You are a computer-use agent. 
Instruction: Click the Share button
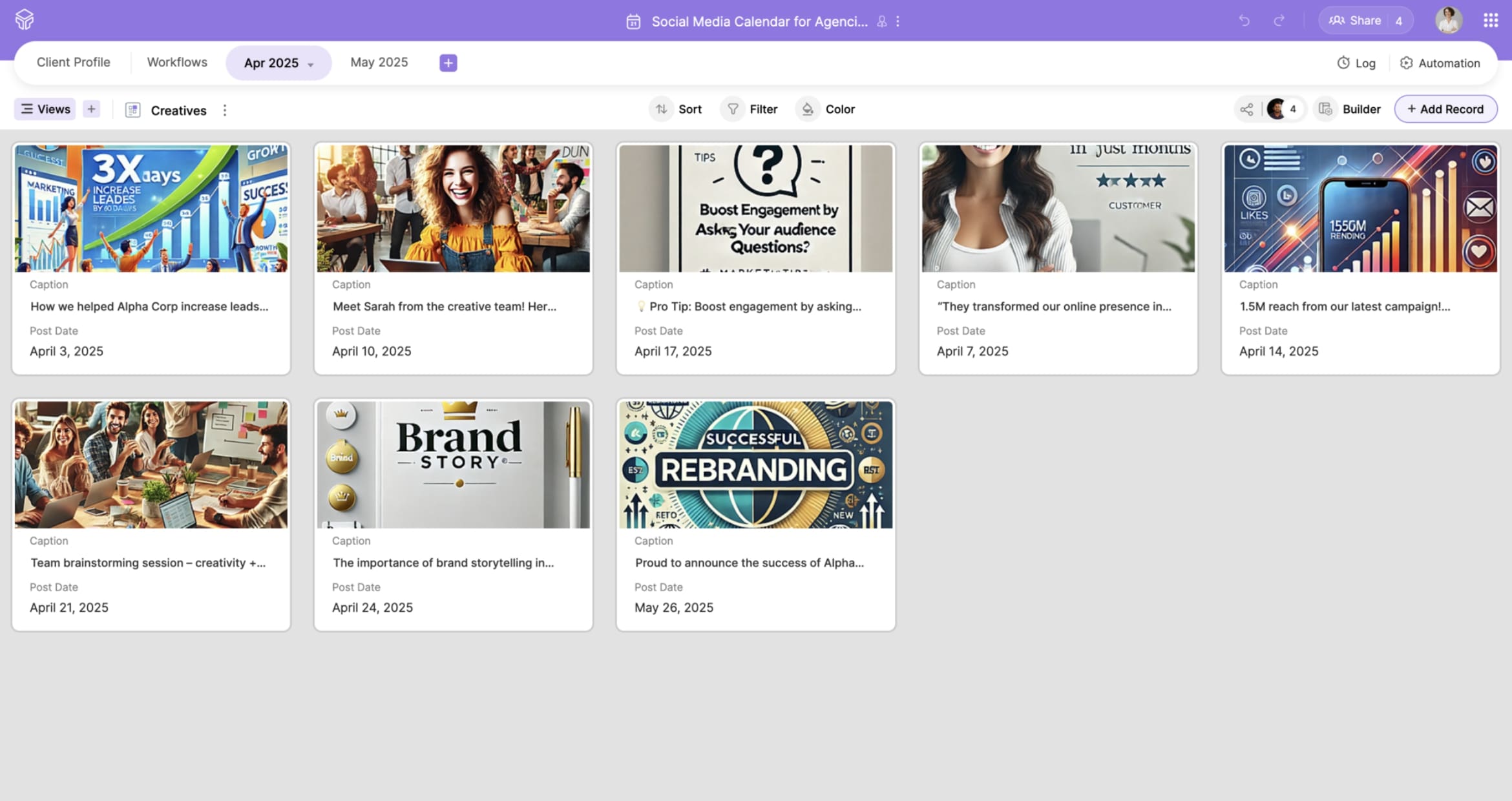click(1356, 21)
